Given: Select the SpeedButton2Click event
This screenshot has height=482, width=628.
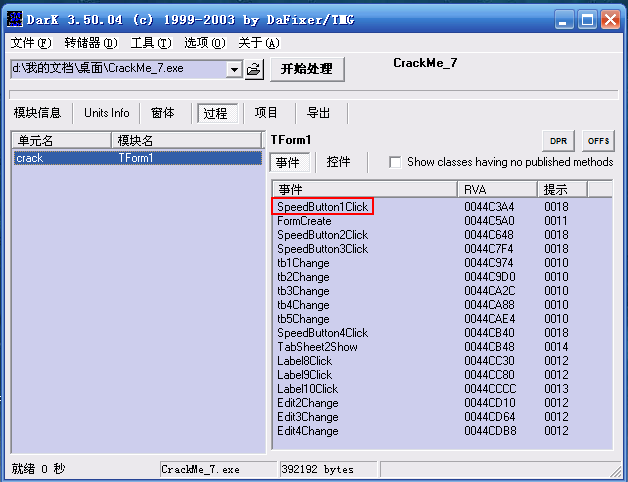Looking at the screenshot, I should pyautogui.click(x=322, y=235).
